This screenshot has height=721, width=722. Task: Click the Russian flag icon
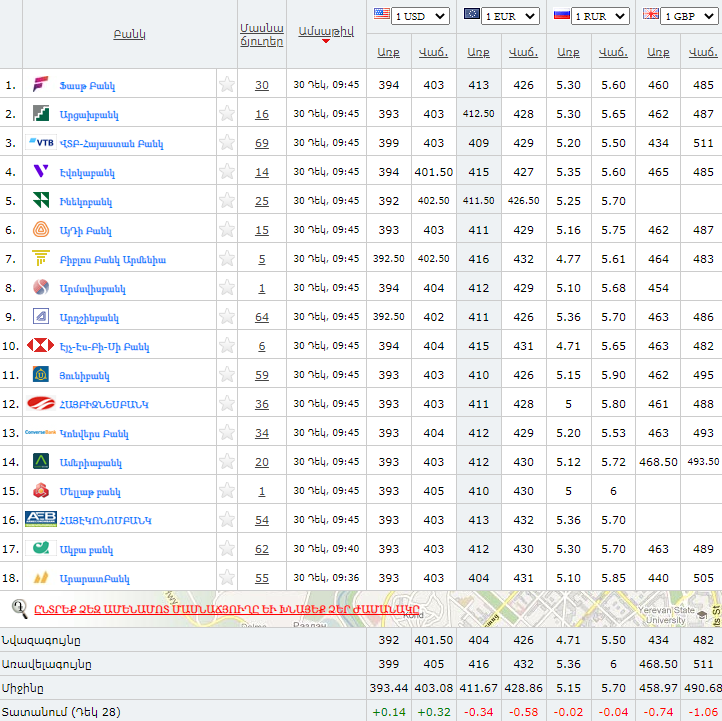tap(562, 14)
